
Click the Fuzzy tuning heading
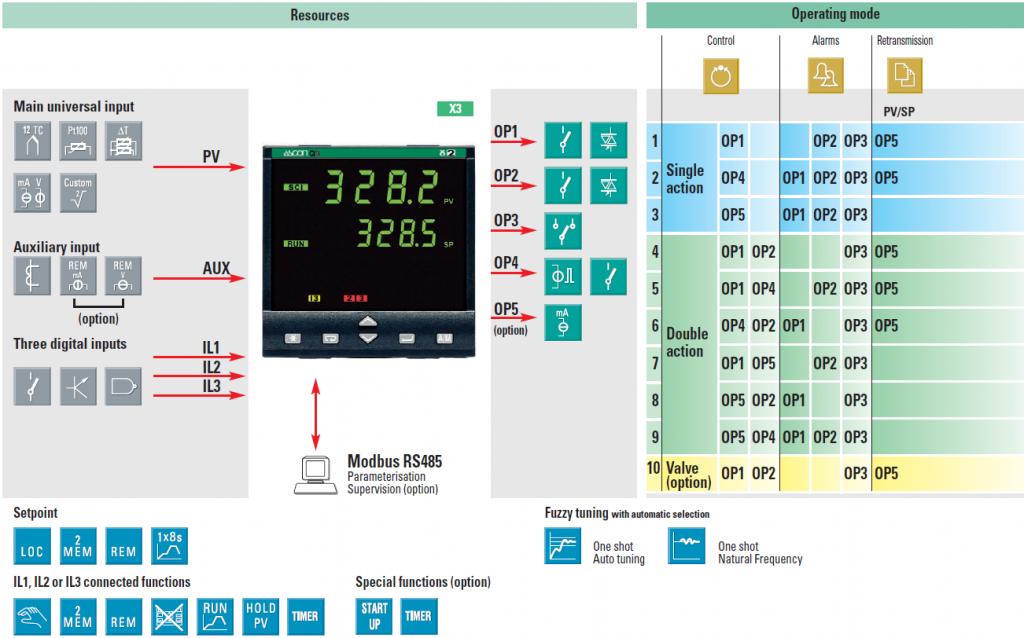(577, 513)
